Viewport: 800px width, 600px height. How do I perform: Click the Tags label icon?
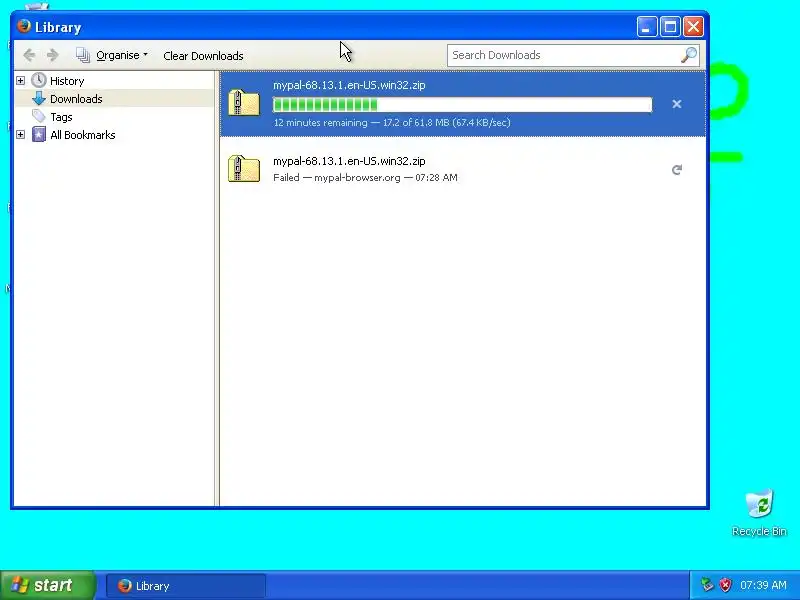pos(39,116)
